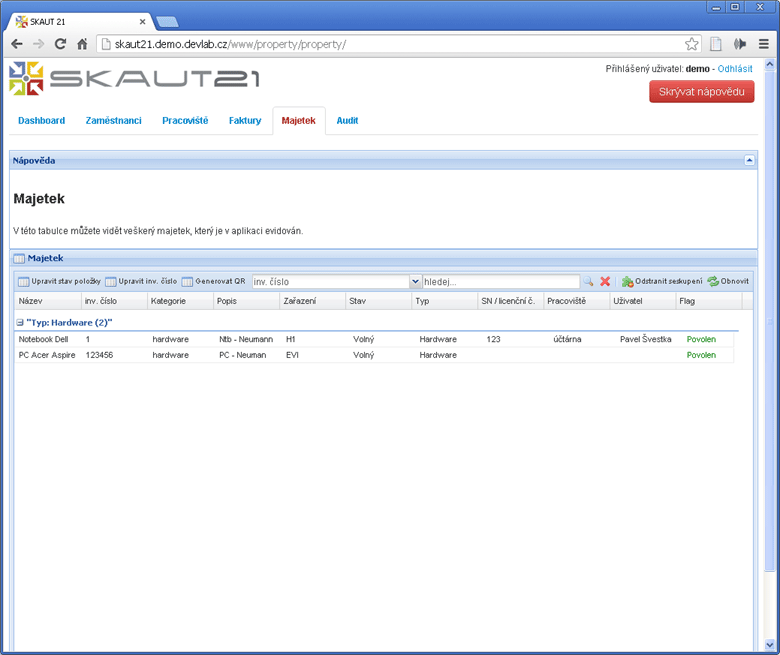780x655 pixels.
Task: Open the Zaměstnanci tab
Action: click(113, 121)
